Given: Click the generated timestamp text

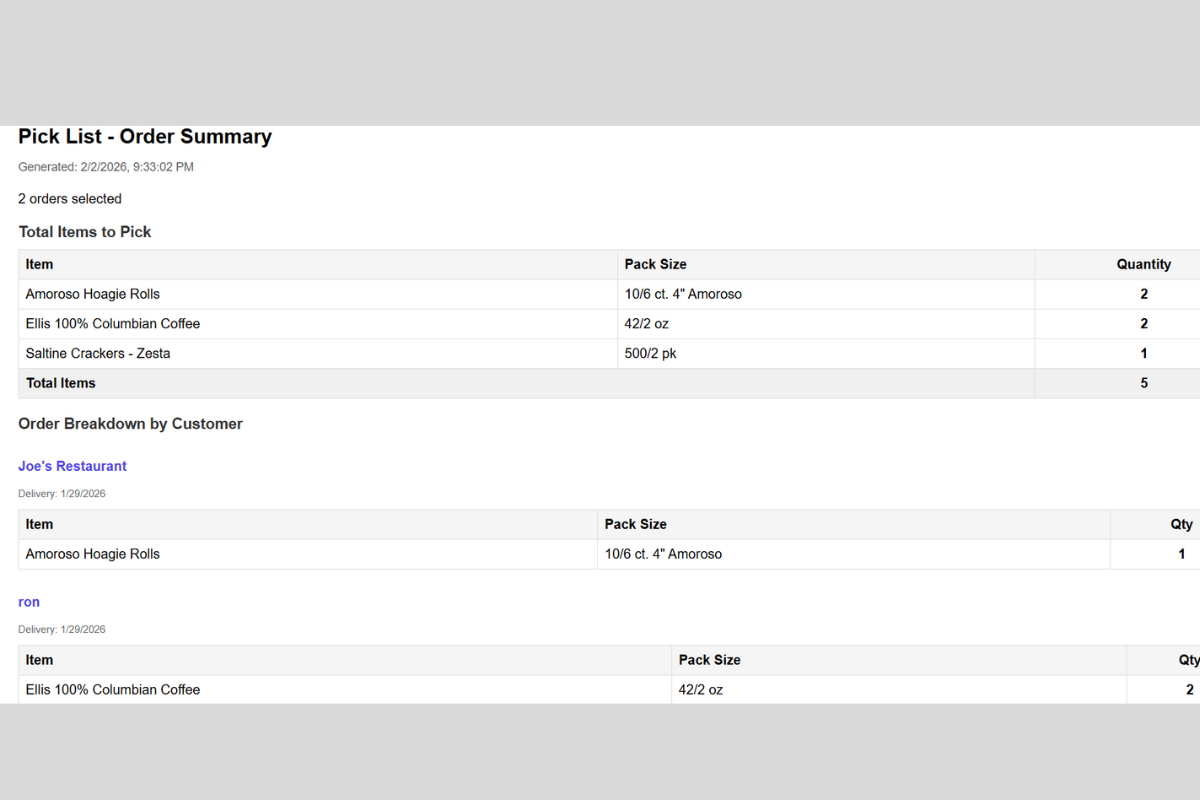Looking at the screenshot, I should tap(105, 167).
